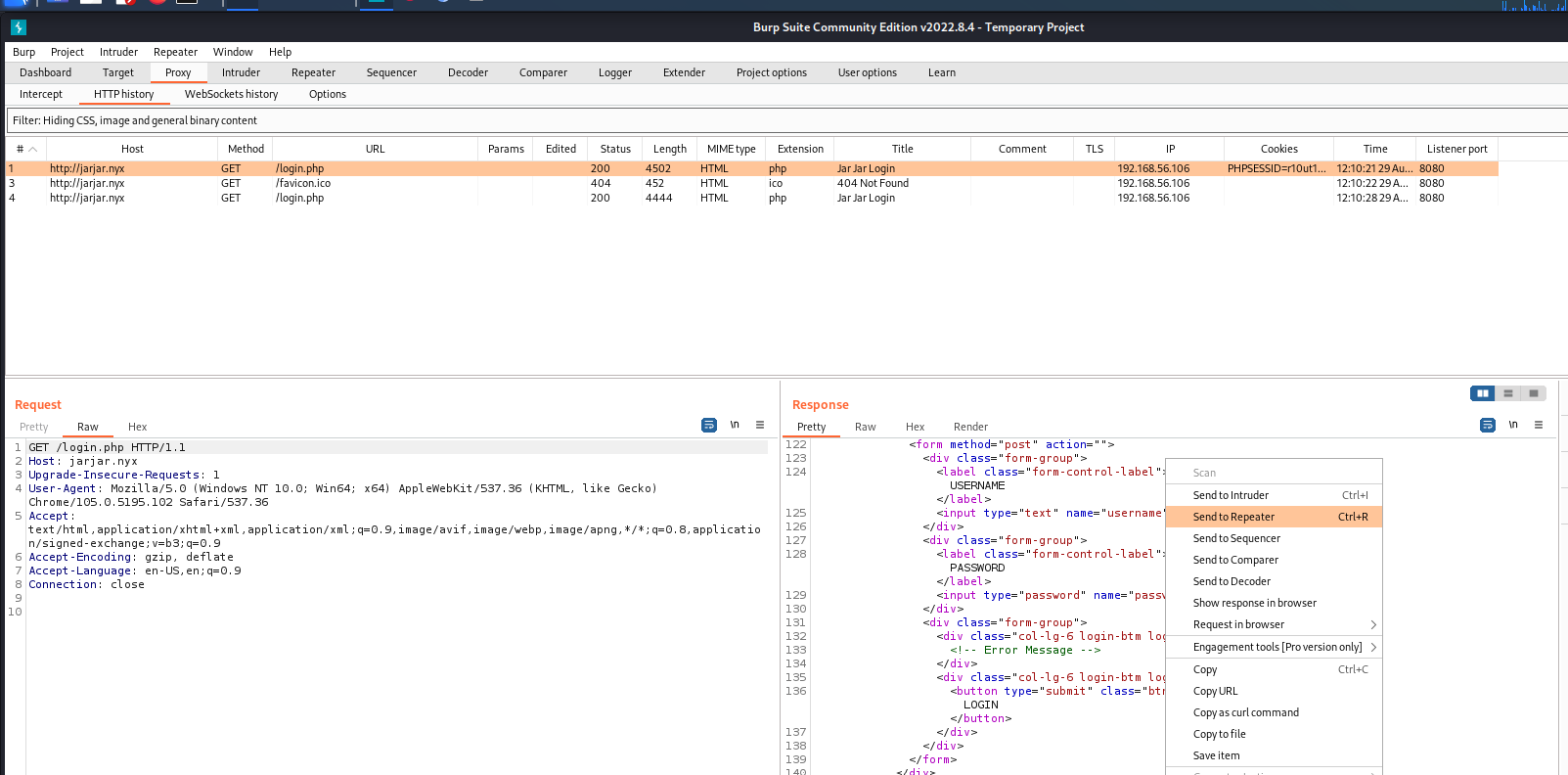Open the Request panel hamburger options menu
This screenshot has width=1568, height=775.
760,425
